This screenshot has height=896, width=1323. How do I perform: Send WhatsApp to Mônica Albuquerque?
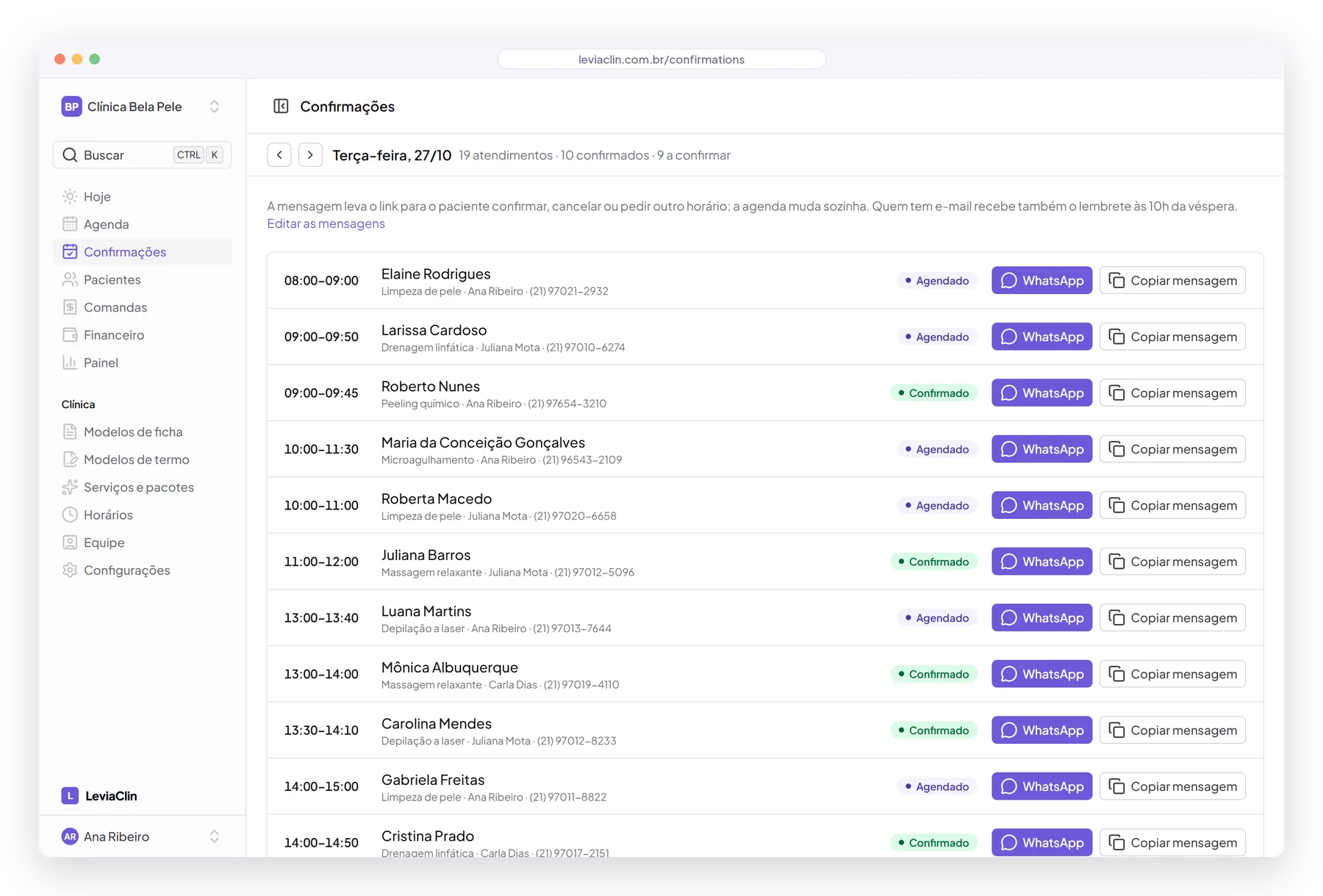1041,674
